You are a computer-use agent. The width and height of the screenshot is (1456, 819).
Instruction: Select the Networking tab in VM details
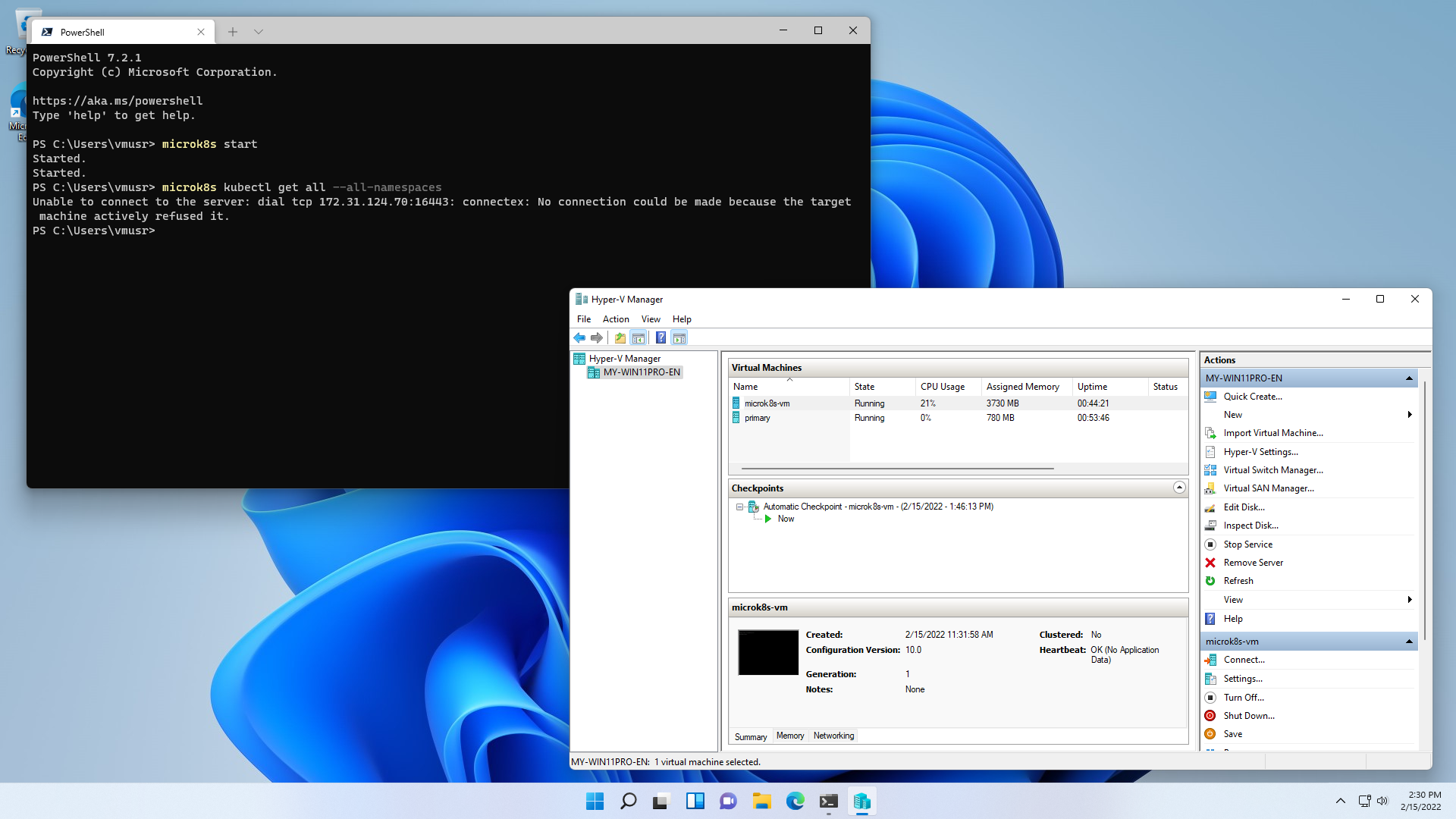pos(834,735)
